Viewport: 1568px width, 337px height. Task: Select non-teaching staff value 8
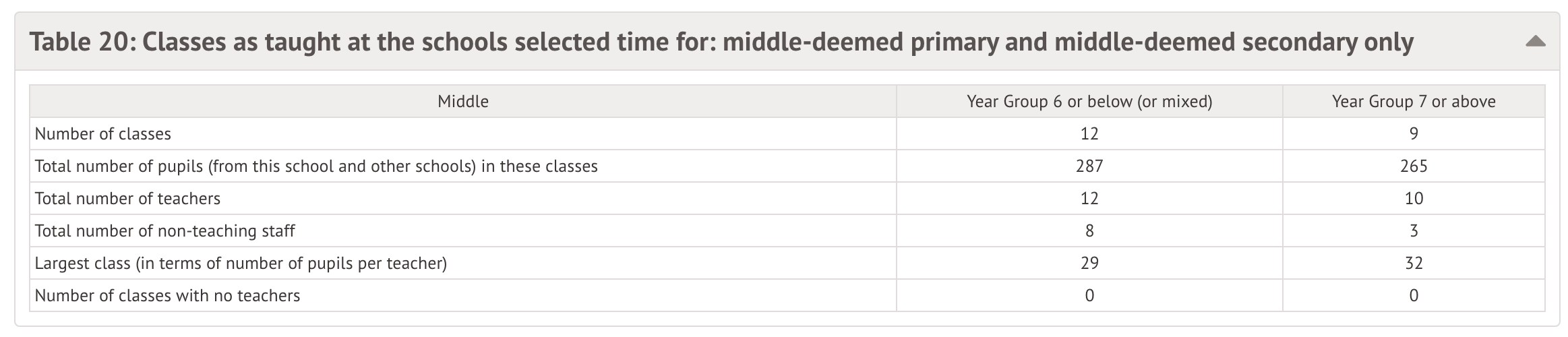[x=1089, y=231]
